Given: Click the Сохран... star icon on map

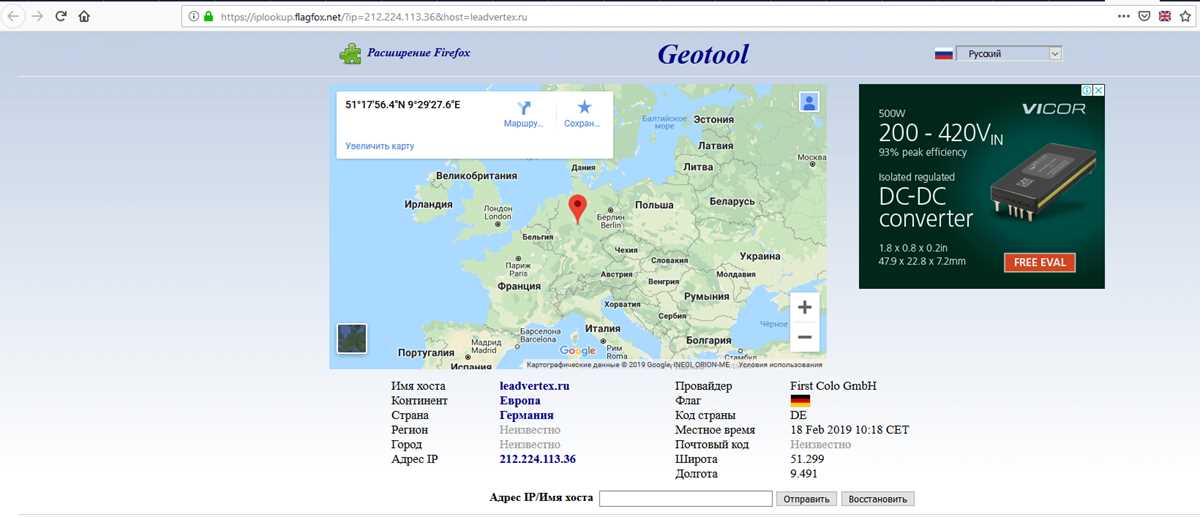Looking at the screenshot, I should 584,107.
